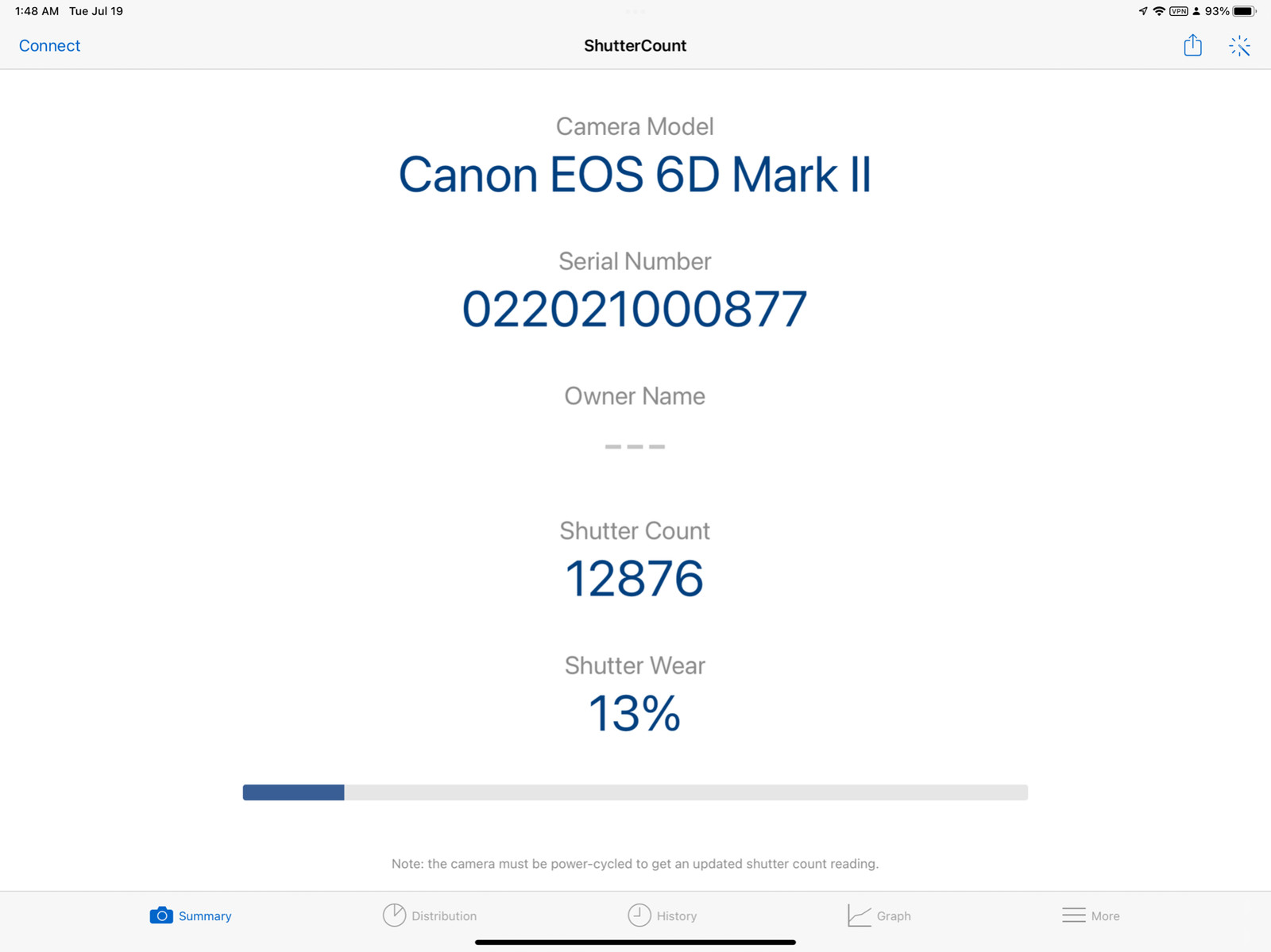Tap the Wi-Fi status icon

(x=1159, y=11)
